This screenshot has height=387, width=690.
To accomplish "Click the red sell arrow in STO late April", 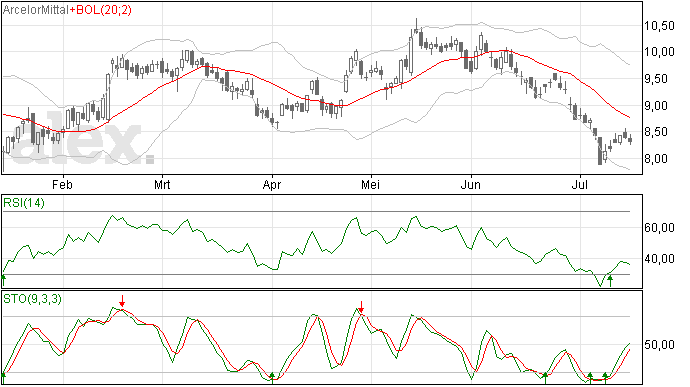I will click(361, 307).
